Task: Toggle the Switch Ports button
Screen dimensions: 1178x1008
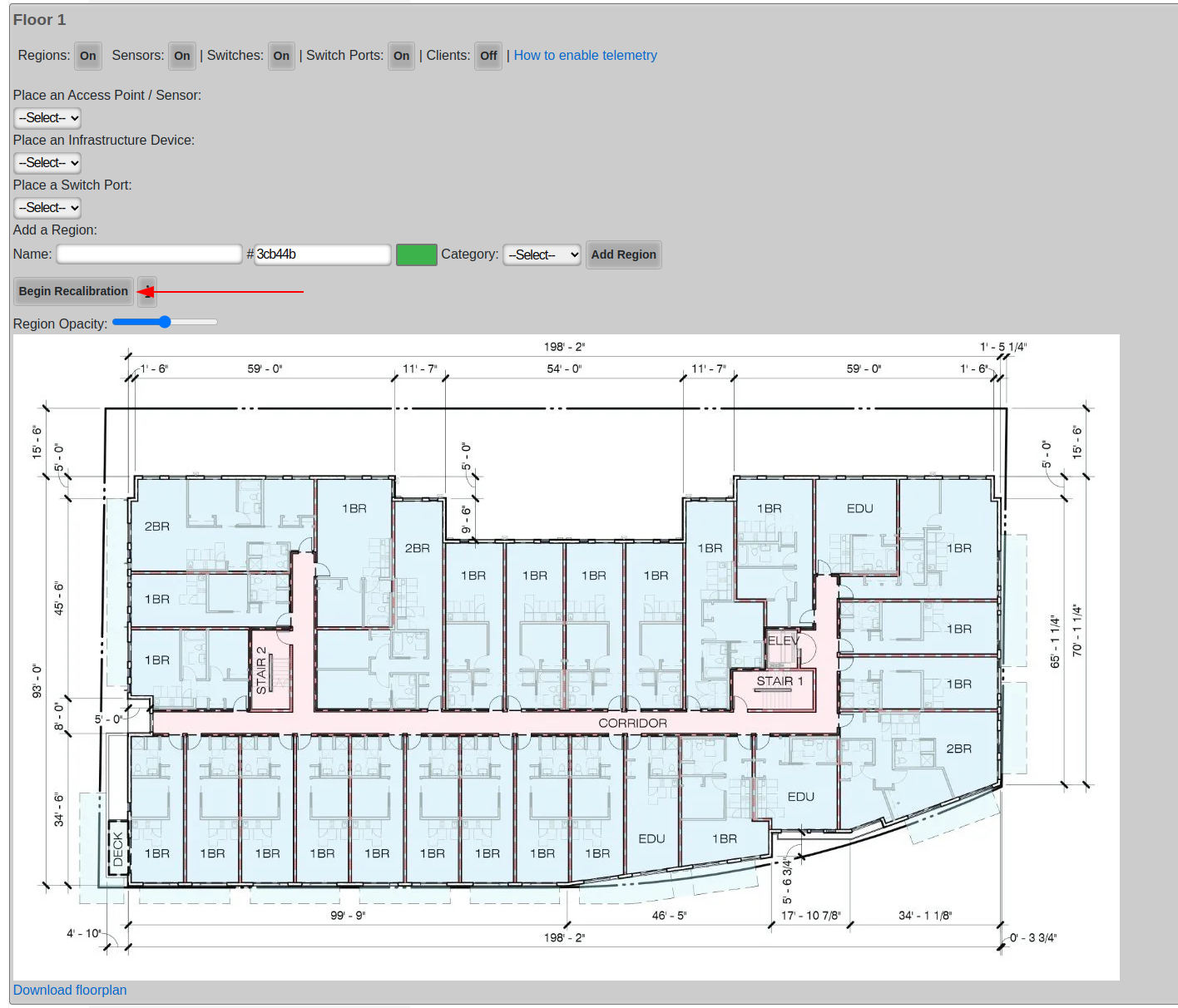Action: pos(401,57)
